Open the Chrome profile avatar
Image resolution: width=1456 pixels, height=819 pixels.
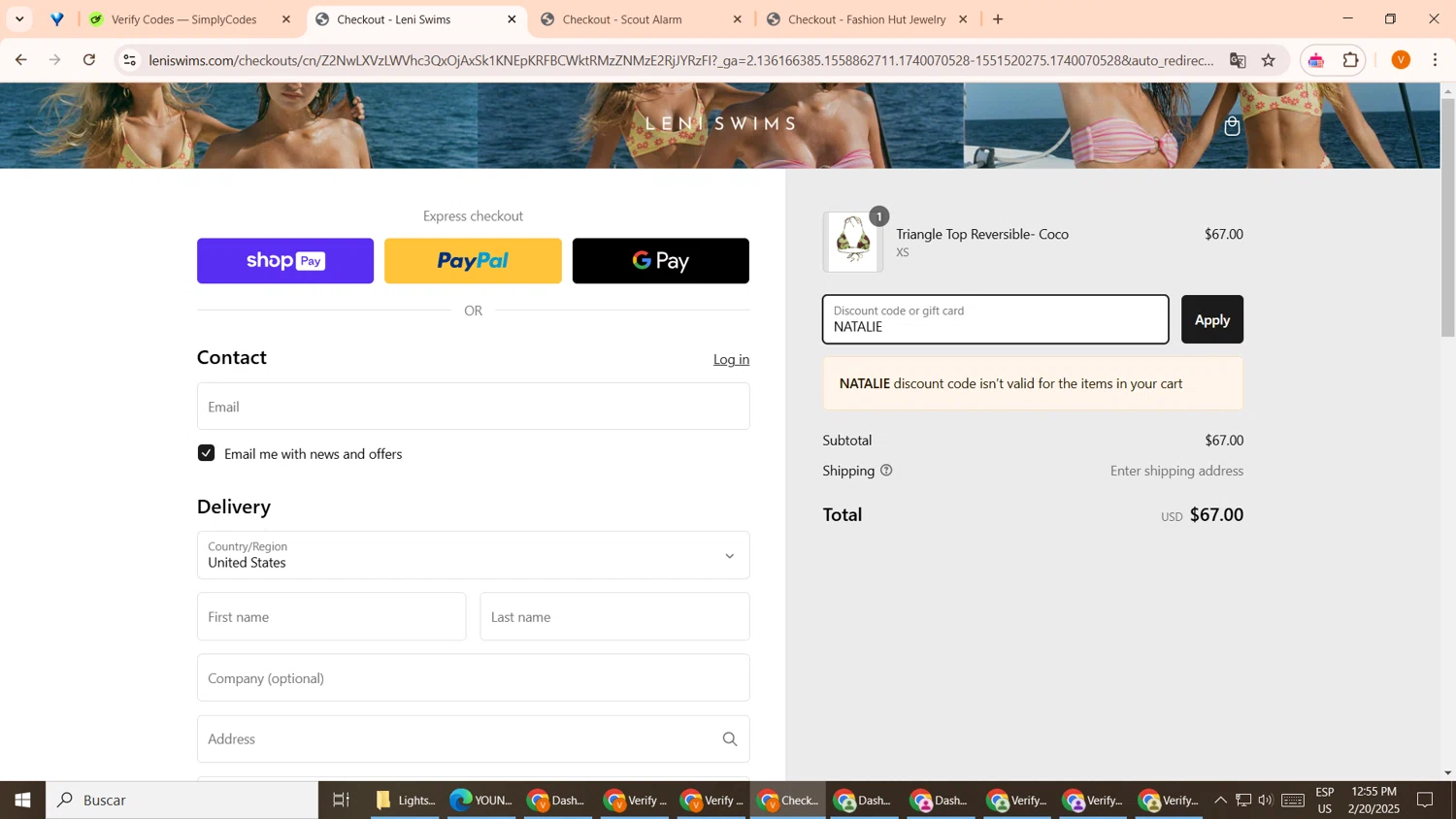click(1401, 60)
